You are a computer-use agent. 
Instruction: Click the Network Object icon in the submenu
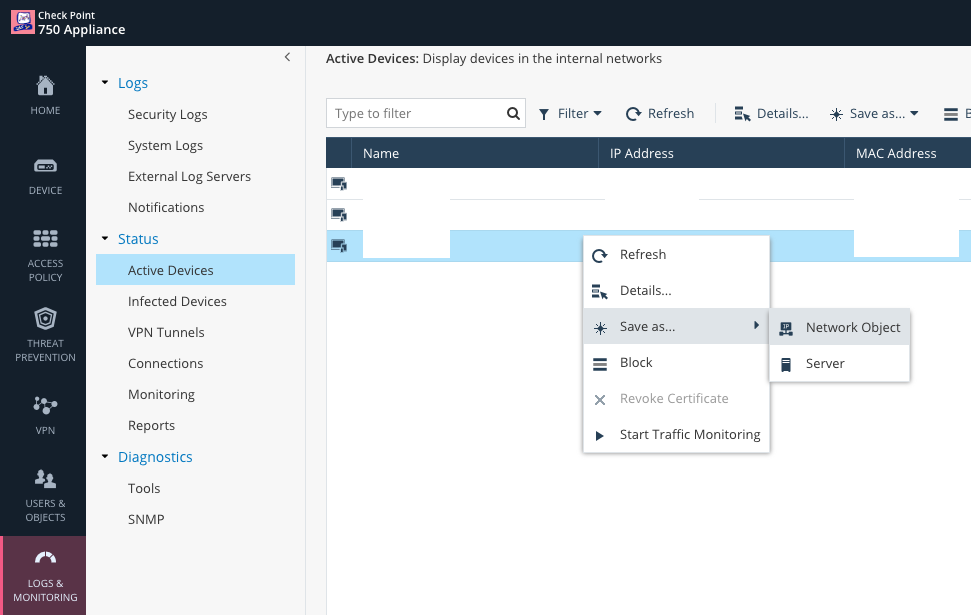(786, 328)
